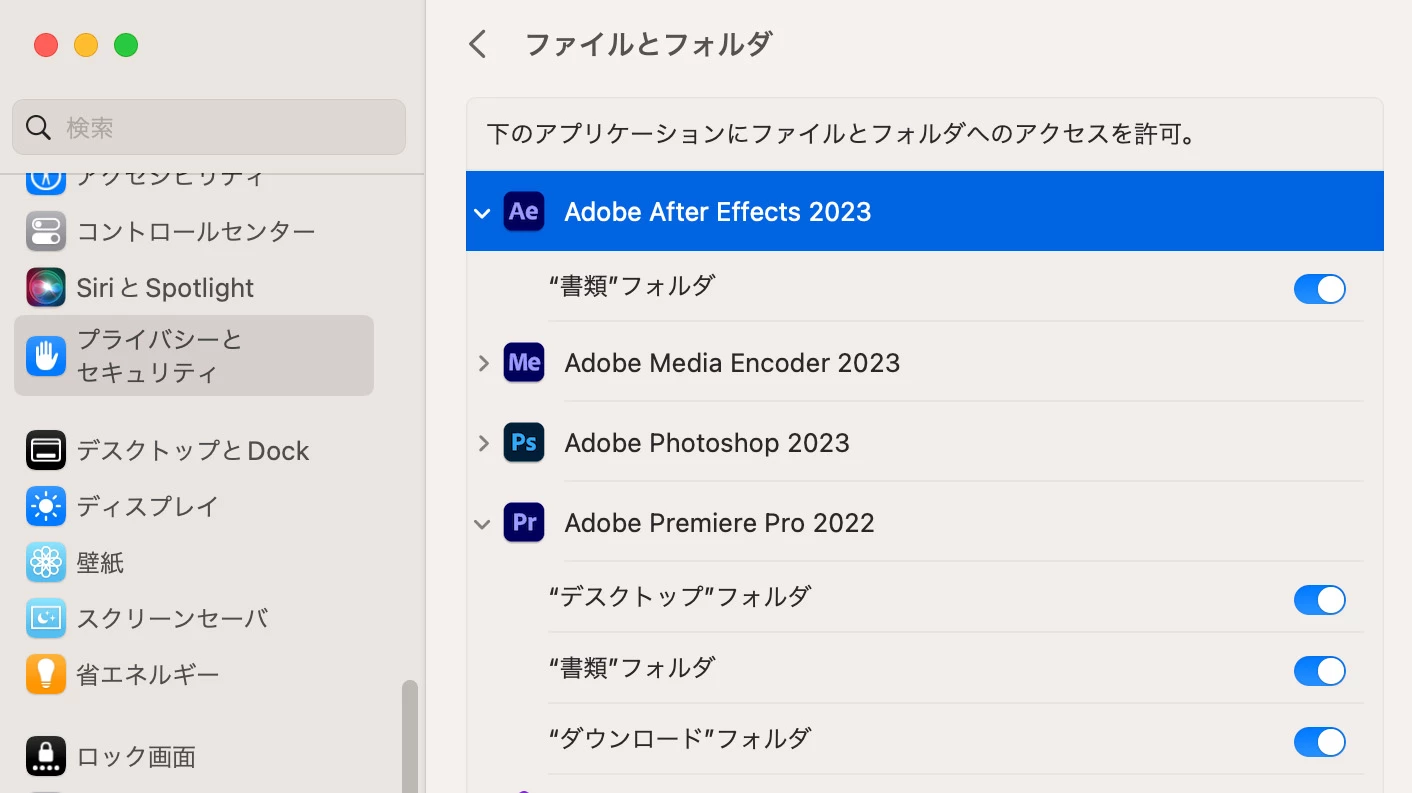Expand the Adobe Media Encoder 2023 row

tap(484, 363)
